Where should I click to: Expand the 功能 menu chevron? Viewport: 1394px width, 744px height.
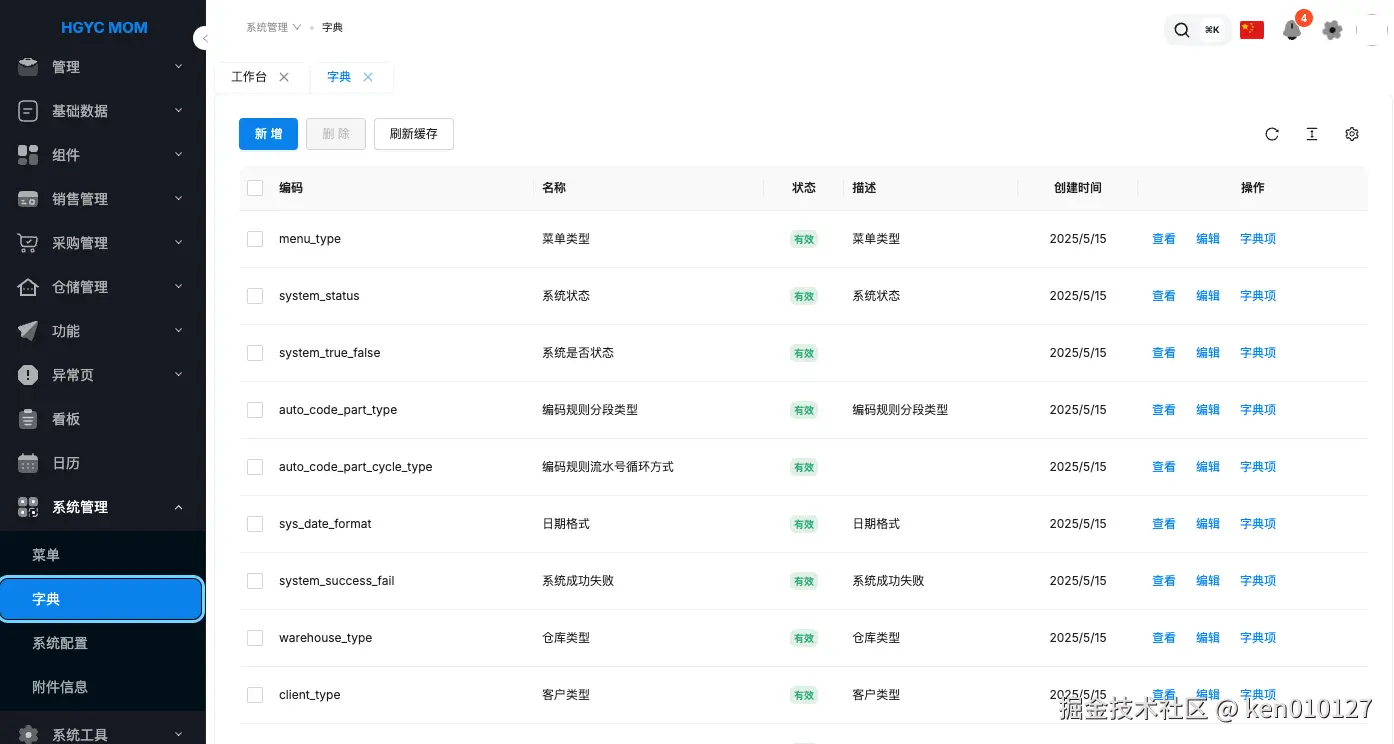coord(179,331)
